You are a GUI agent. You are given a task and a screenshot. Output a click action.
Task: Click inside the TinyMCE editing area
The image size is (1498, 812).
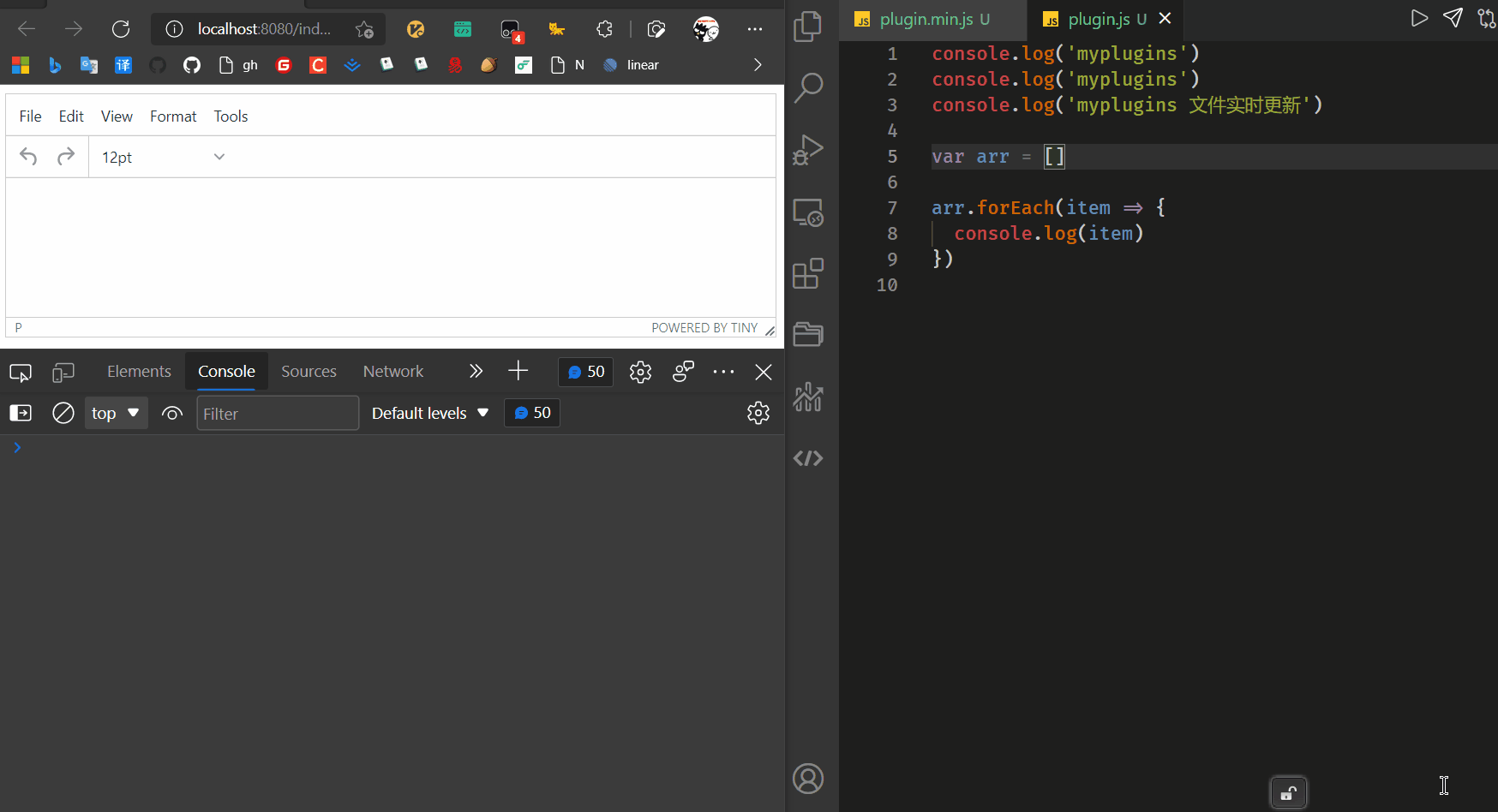coord(391,247)
